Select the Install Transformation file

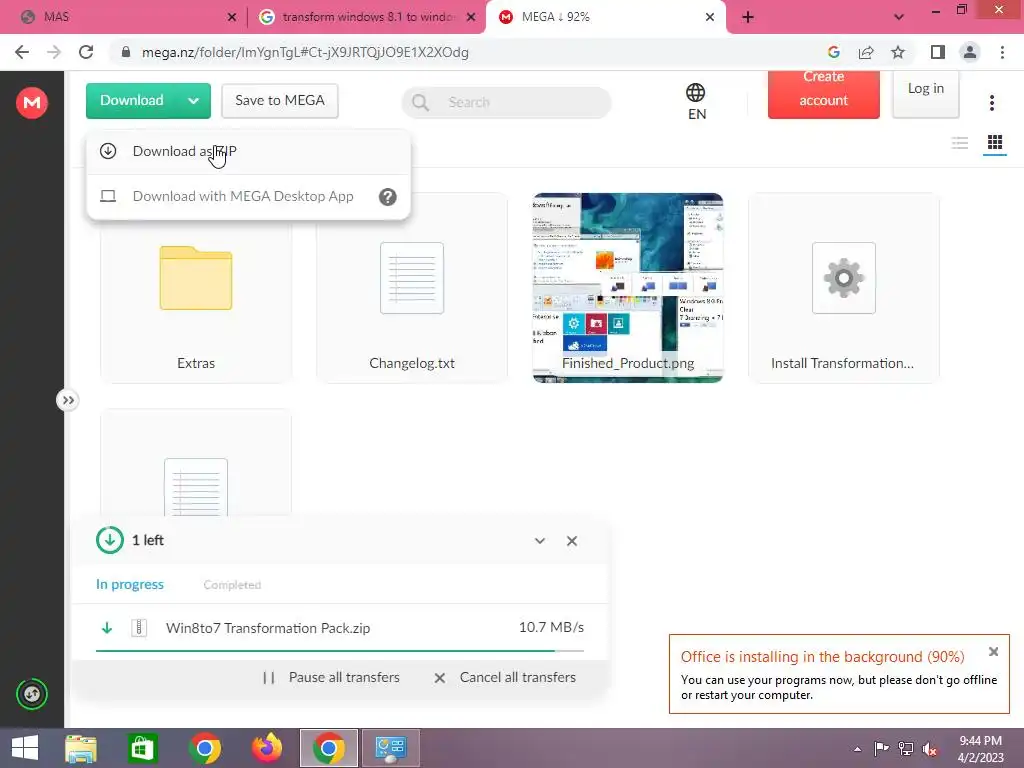point(843,288)
